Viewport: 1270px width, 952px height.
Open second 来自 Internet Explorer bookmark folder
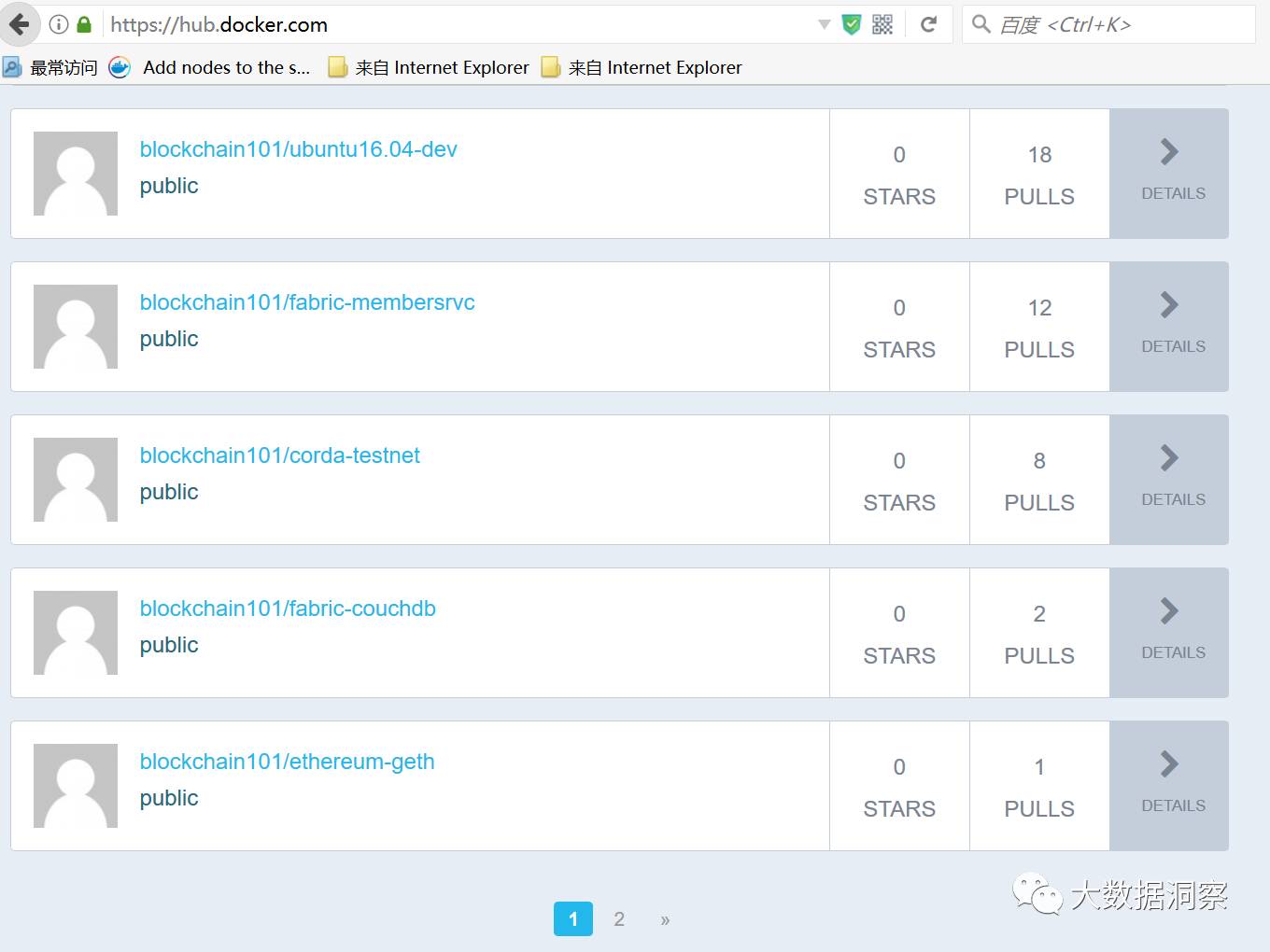642,67
